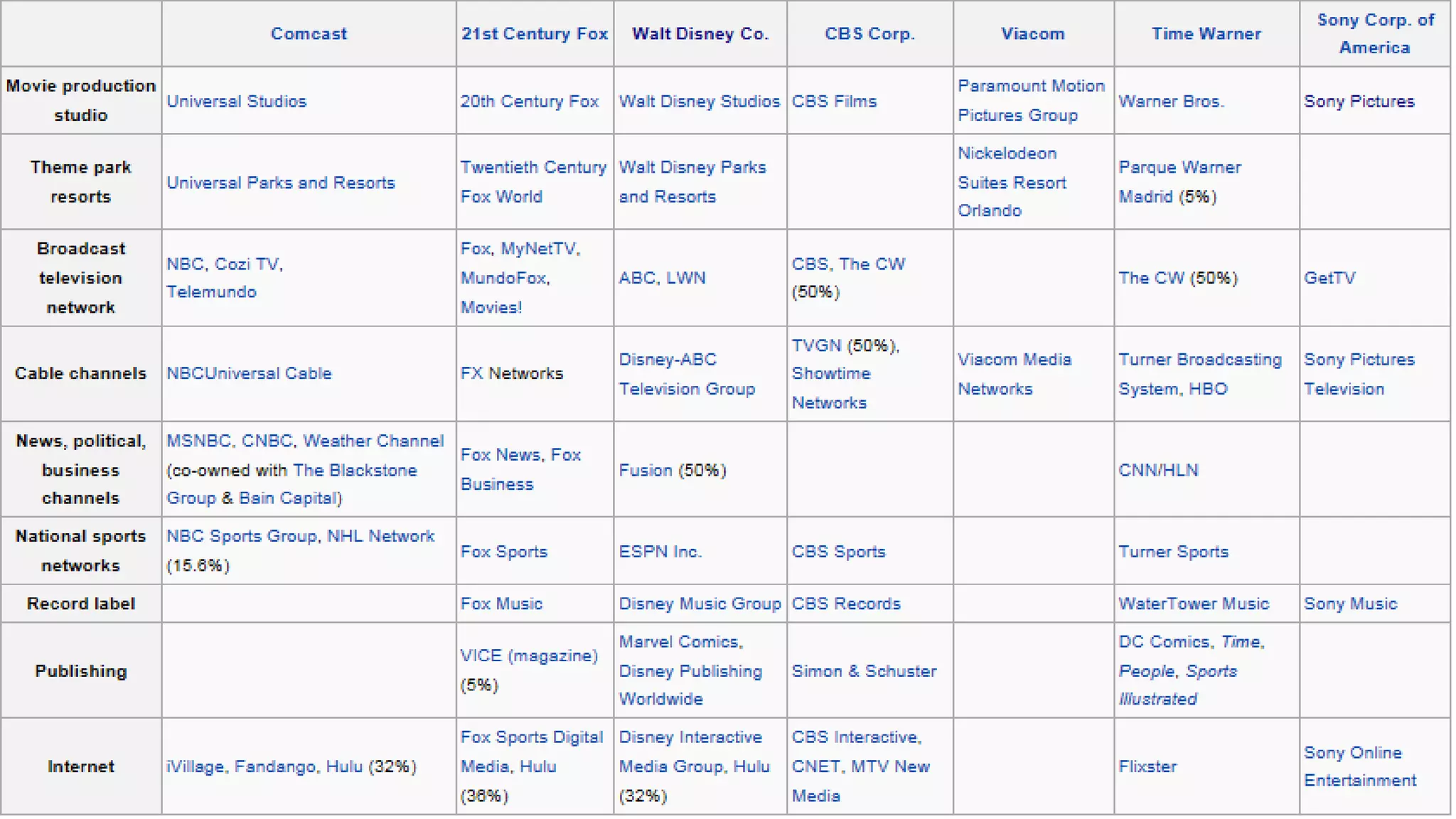Open the ESPN Inc. link
The width and height of the screenshot is (1456, 819).
tap(660, 551)
